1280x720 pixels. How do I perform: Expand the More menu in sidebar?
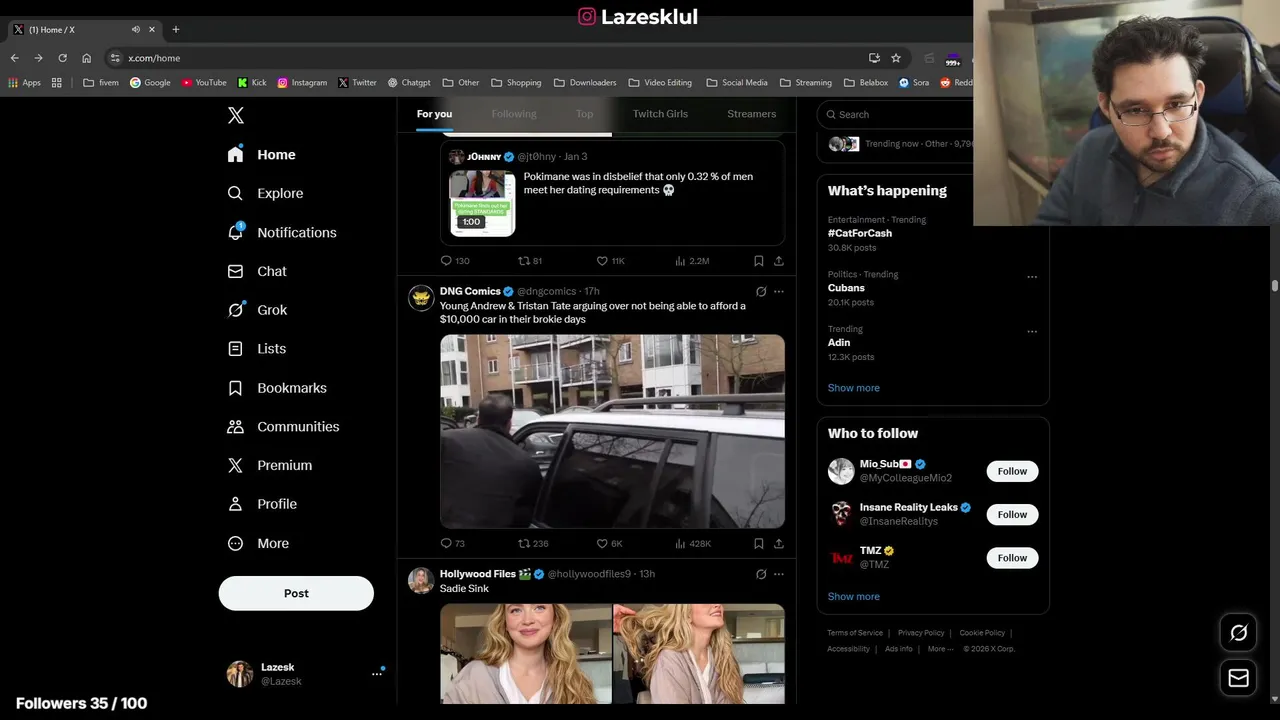tap(259, 544)
